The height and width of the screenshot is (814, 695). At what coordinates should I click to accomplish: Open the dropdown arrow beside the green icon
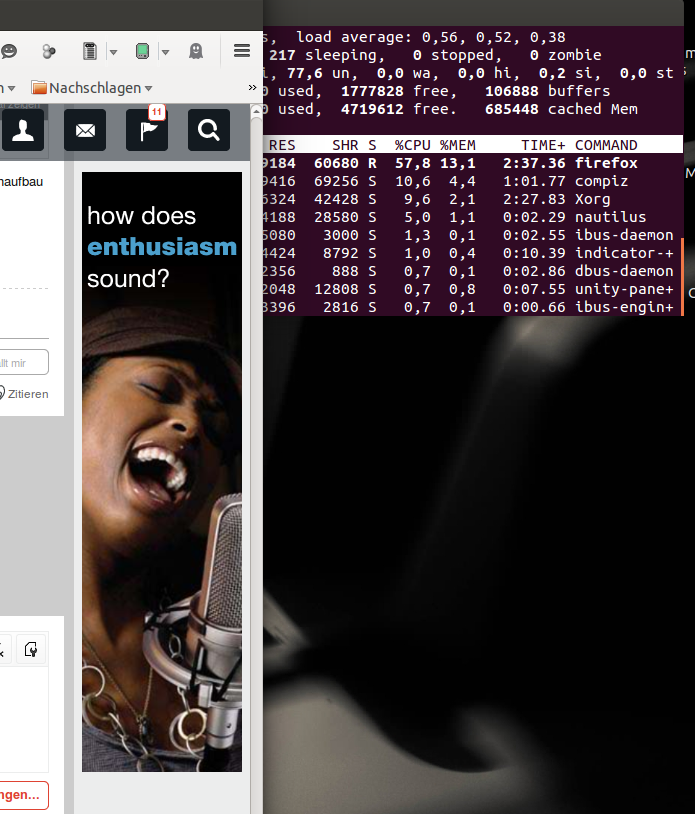pos(166,52)
